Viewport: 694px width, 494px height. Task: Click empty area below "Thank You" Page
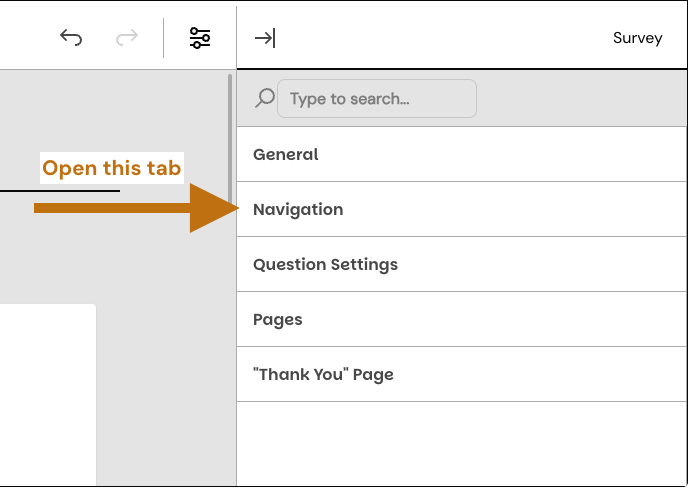(460, 443)
